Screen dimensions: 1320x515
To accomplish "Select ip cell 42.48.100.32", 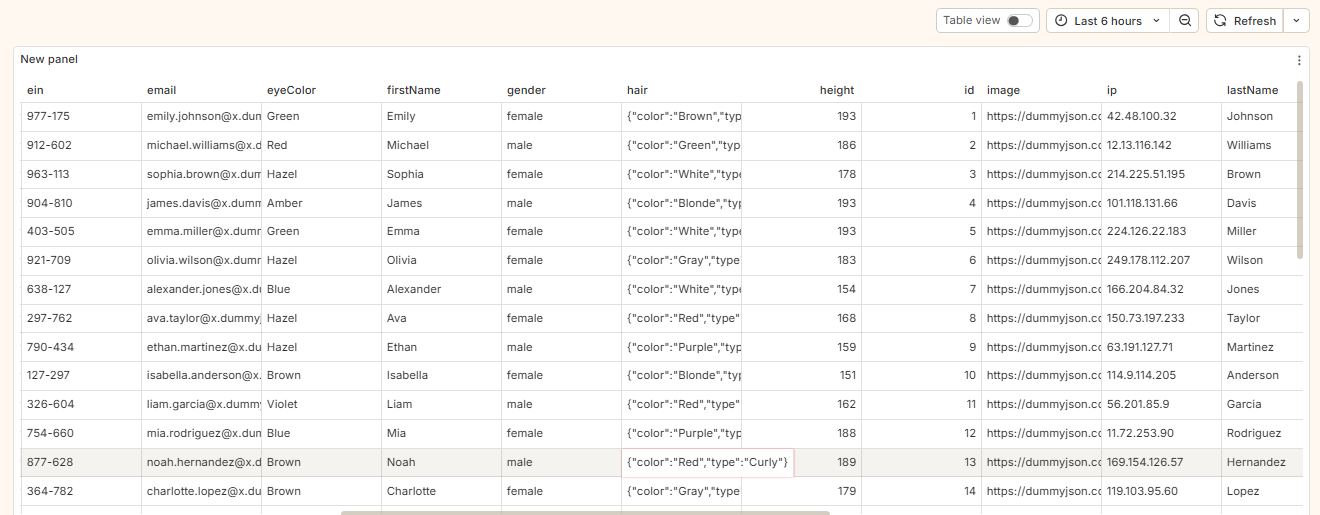I will (1161, 117).
